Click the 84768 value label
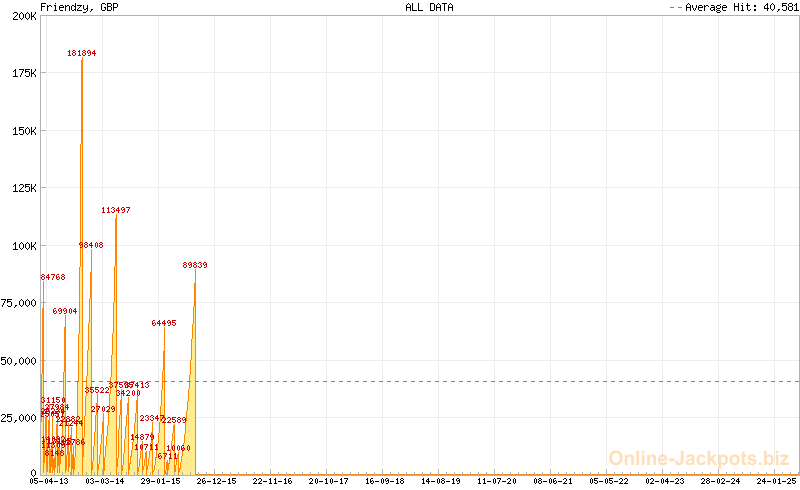 tap(53, 277)
